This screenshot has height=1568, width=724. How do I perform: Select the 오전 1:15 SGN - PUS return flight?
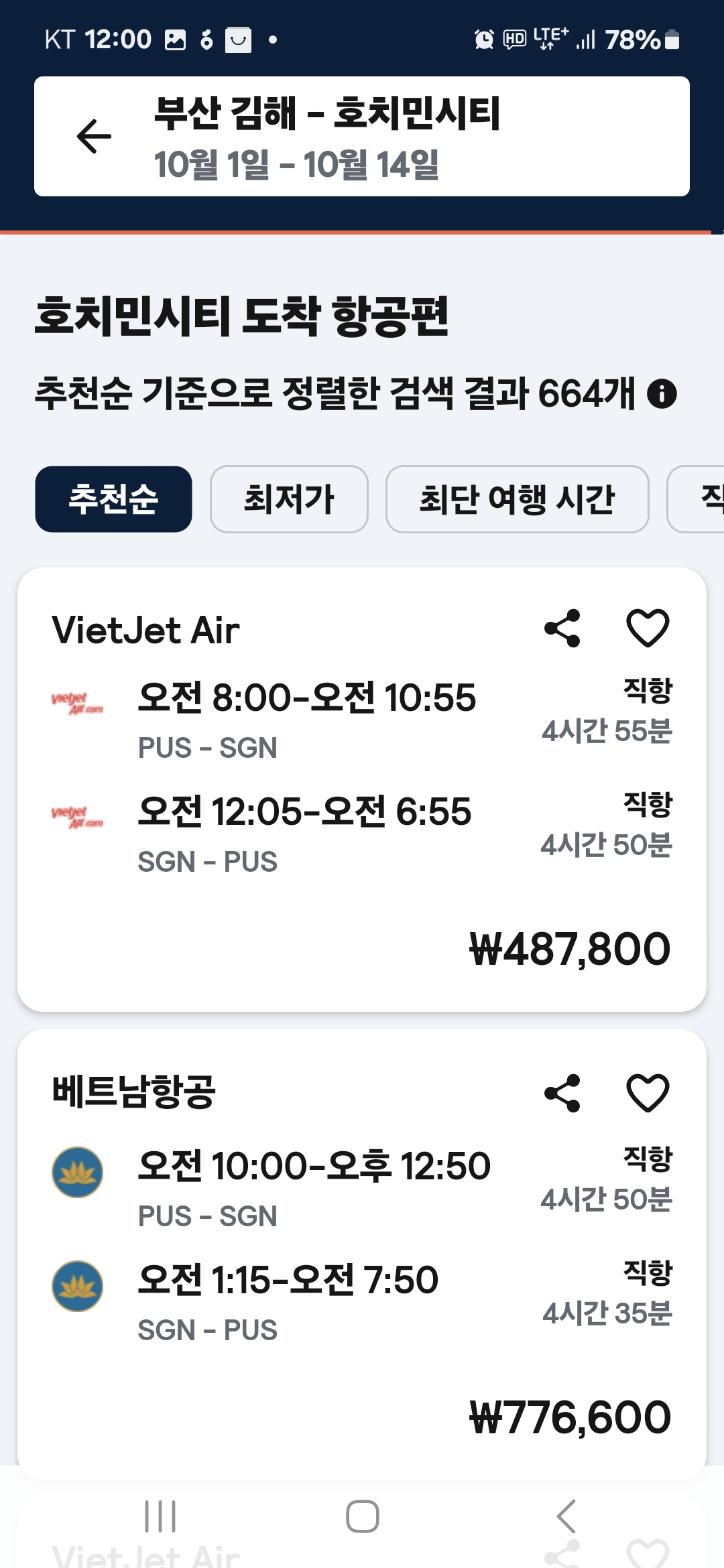coord(288,1300)
